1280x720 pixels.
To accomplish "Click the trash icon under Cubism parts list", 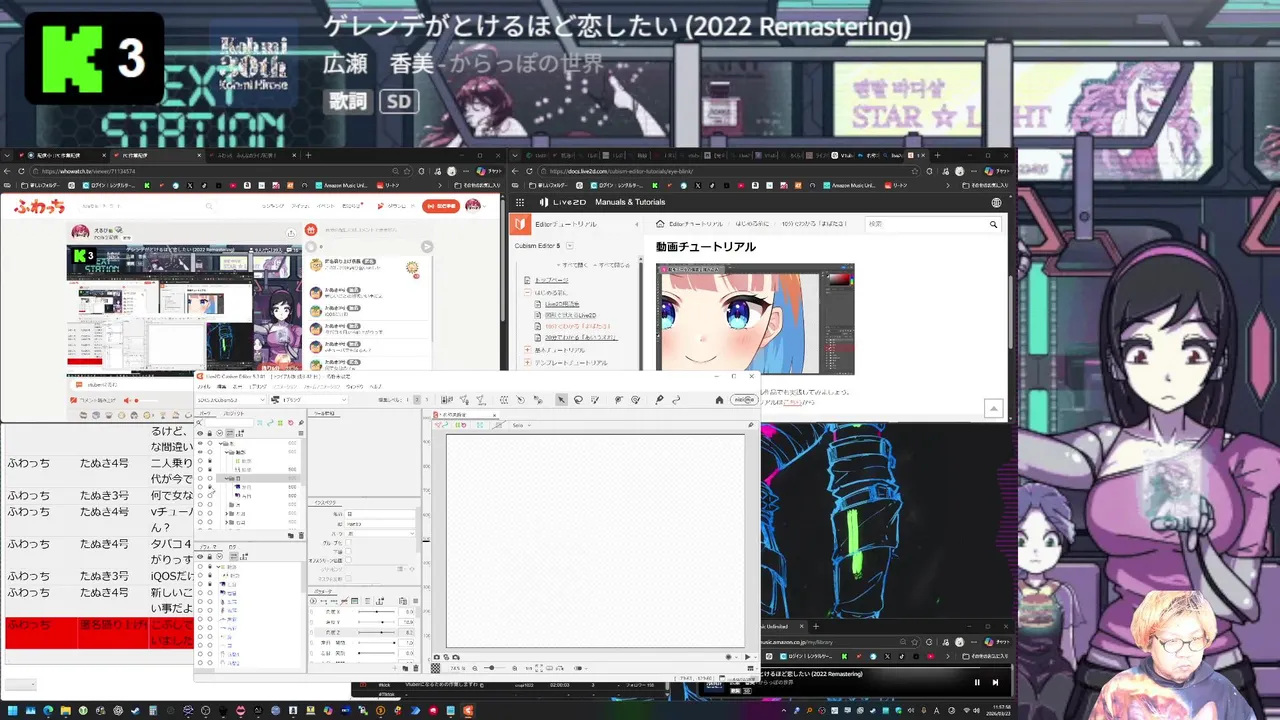I will point(301,536).
